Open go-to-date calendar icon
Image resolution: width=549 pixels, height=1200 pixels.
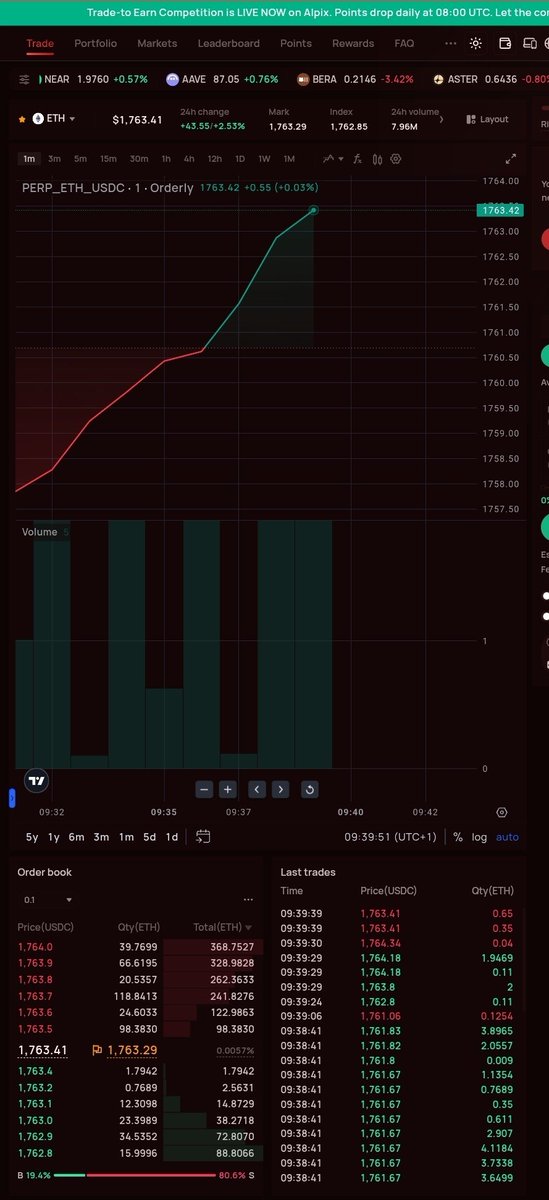[203, 837]
